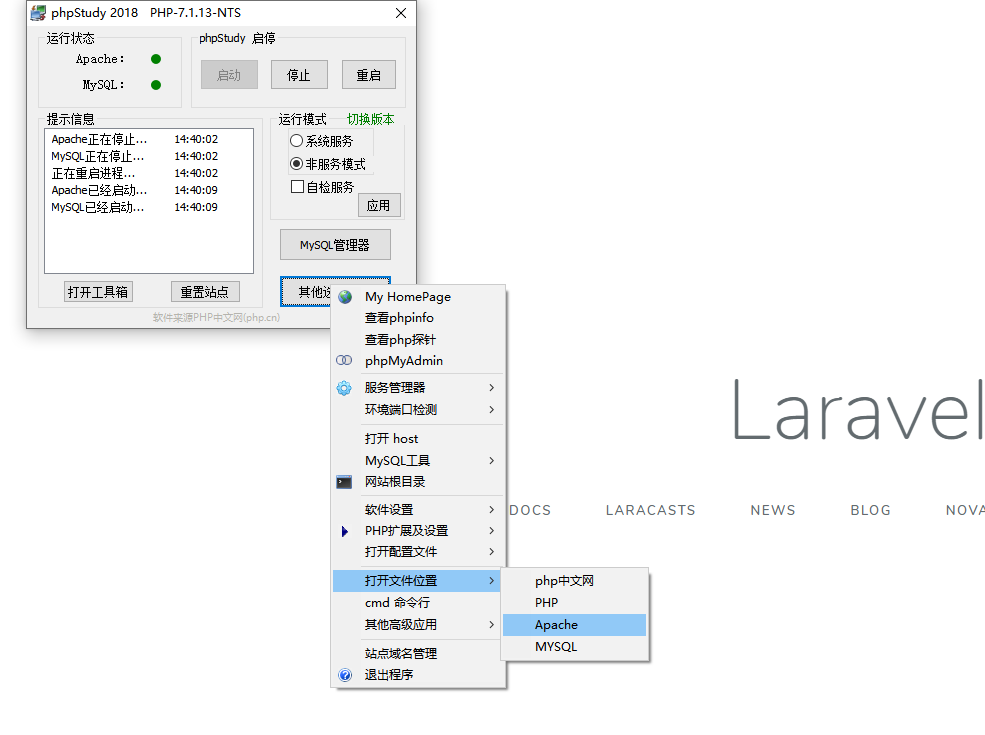
Task: Choose 查看php探针 from the menu
Action: pyautogui.click(x=418, y=340)
